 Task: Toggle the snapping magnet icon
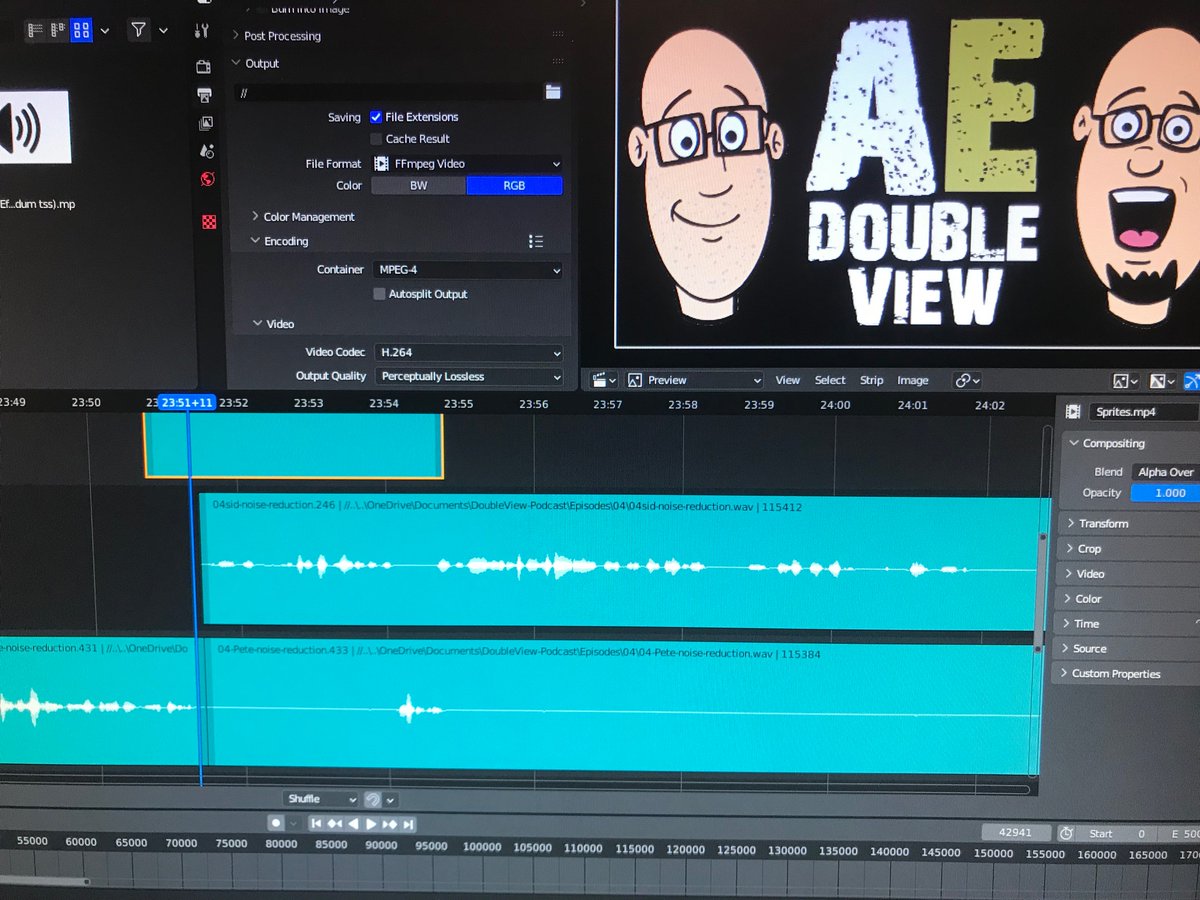click(x=372, y=799)
